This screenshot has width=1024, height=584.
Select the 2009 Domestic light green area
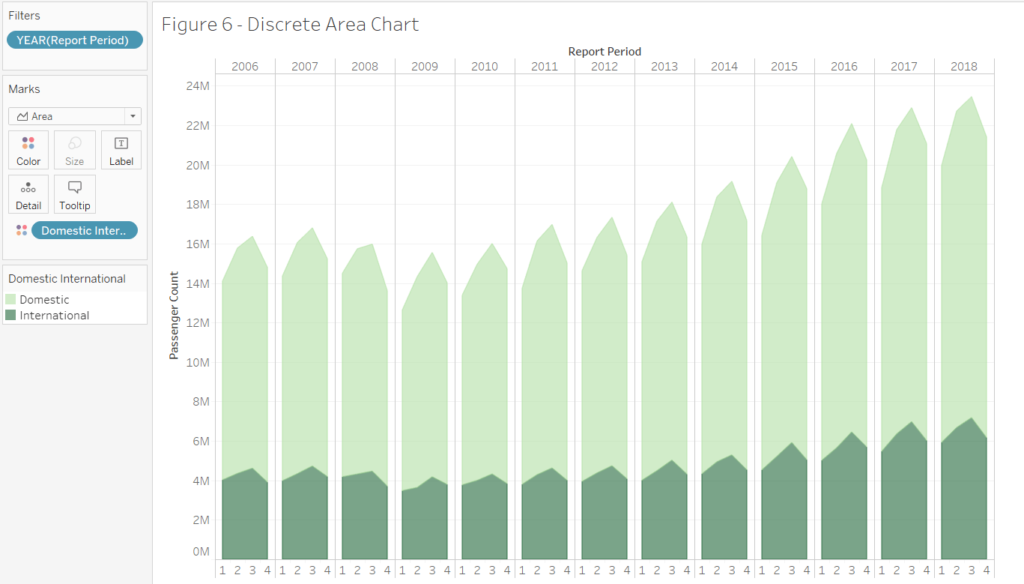[x=425, y=379]
